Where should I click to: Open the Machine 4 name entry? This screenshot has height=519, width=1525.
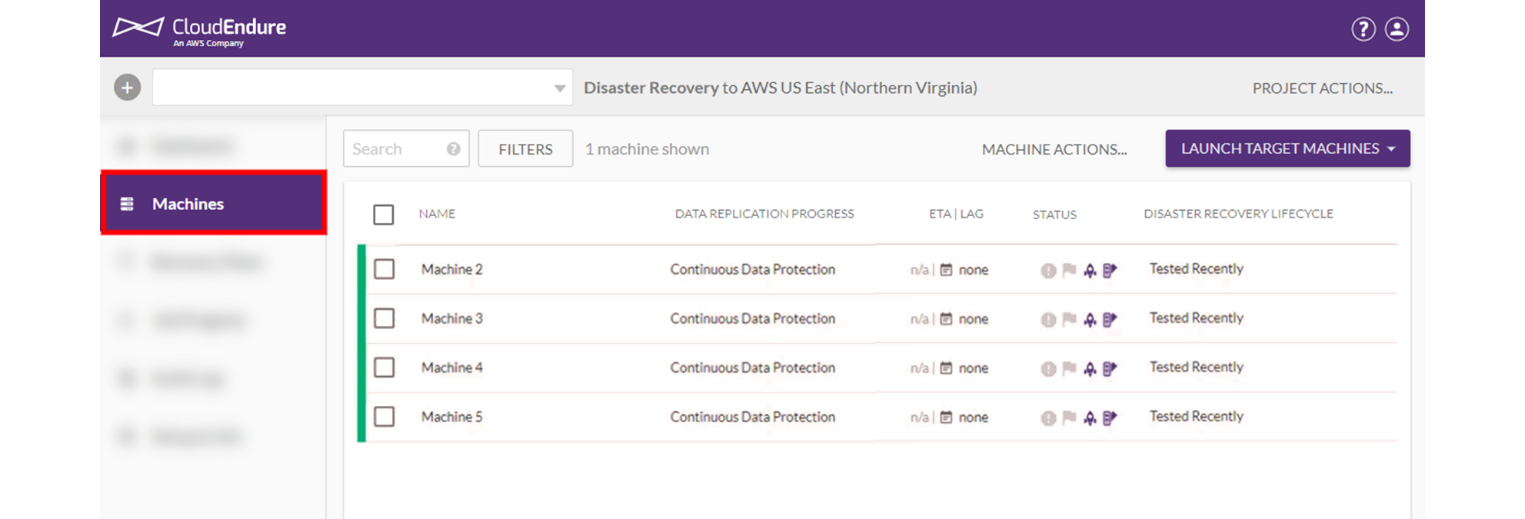(x=452, y=367)
